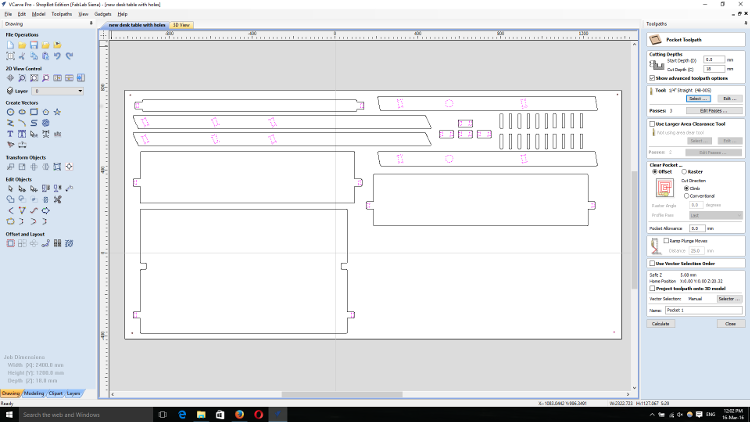Toggle Show advanced toolpath options
This screenshot has height=422, width=750.
point(652,78)
